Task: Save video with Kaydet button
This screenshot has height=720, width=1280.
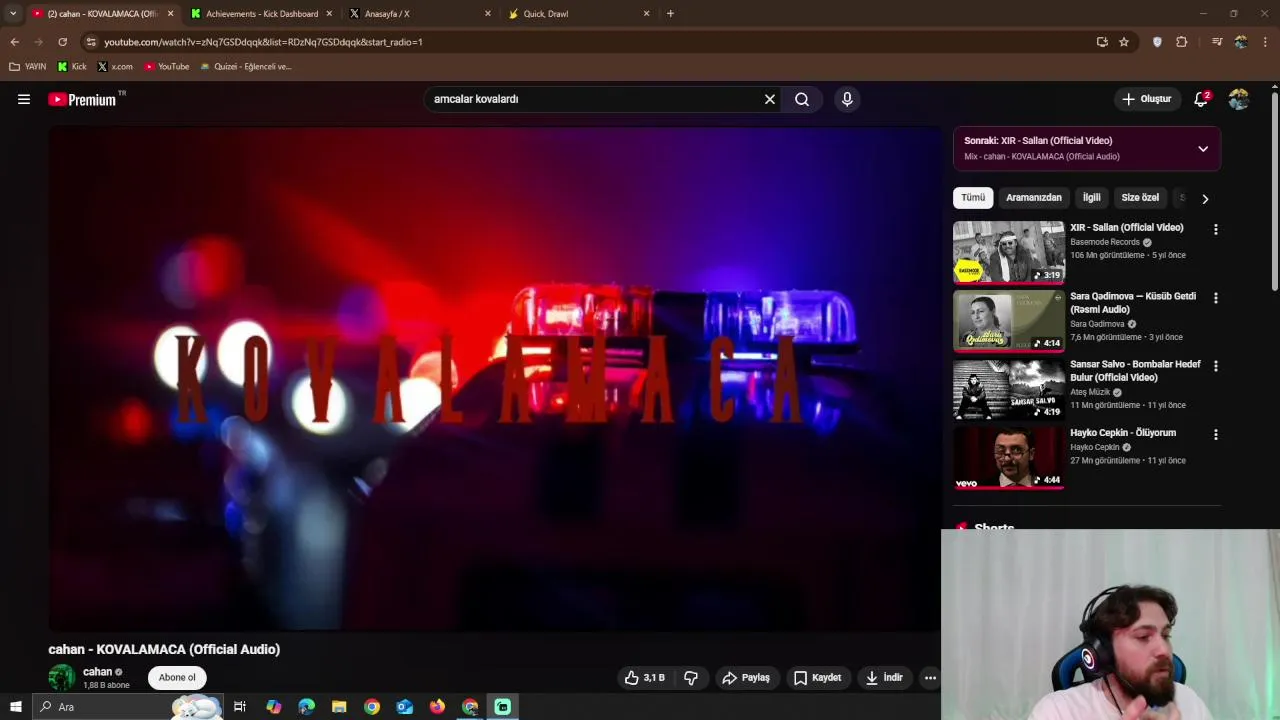Action: click(x=817, y=678)
